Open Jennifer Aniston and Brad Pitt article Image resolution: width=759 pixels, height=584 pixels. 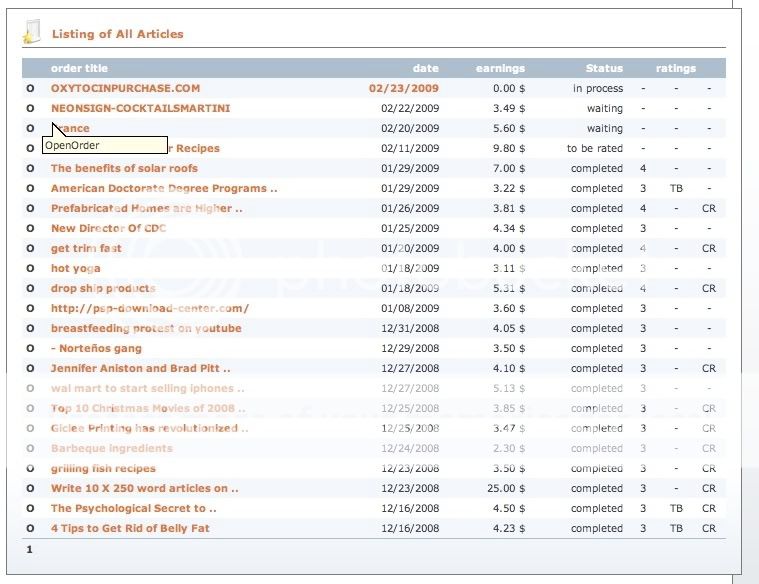(140, 369)
